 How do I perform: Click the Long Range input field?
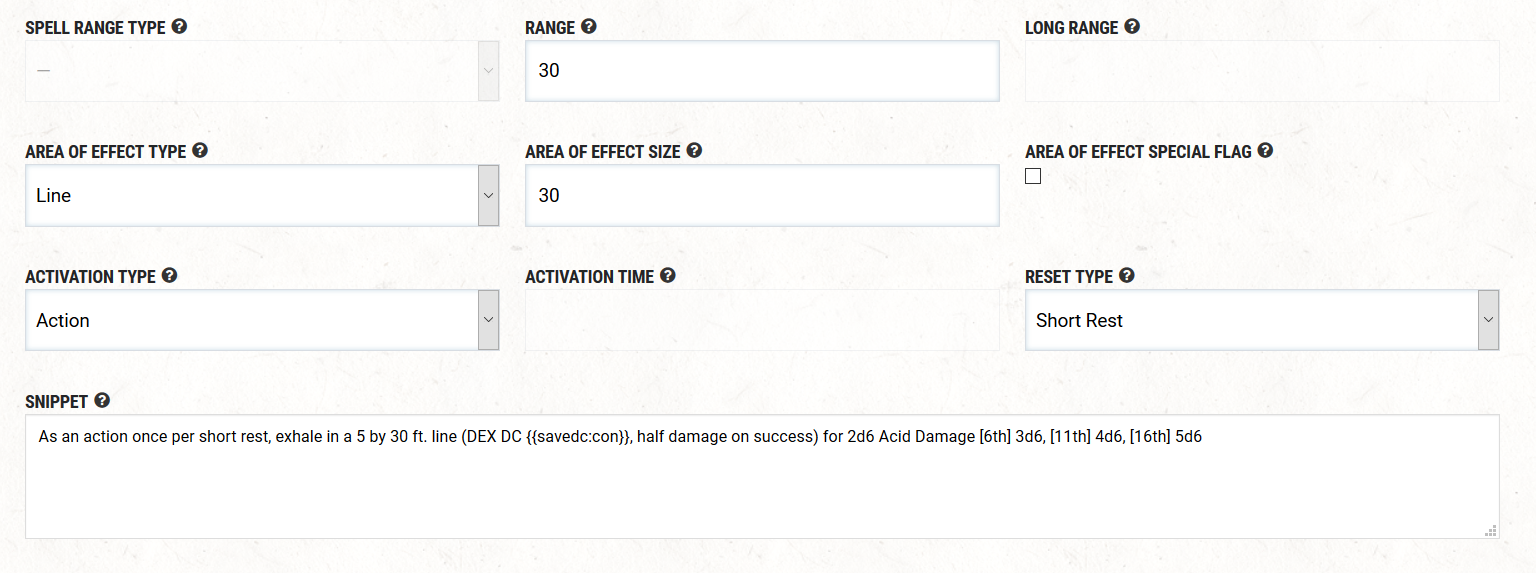[x=1261, y=71]
